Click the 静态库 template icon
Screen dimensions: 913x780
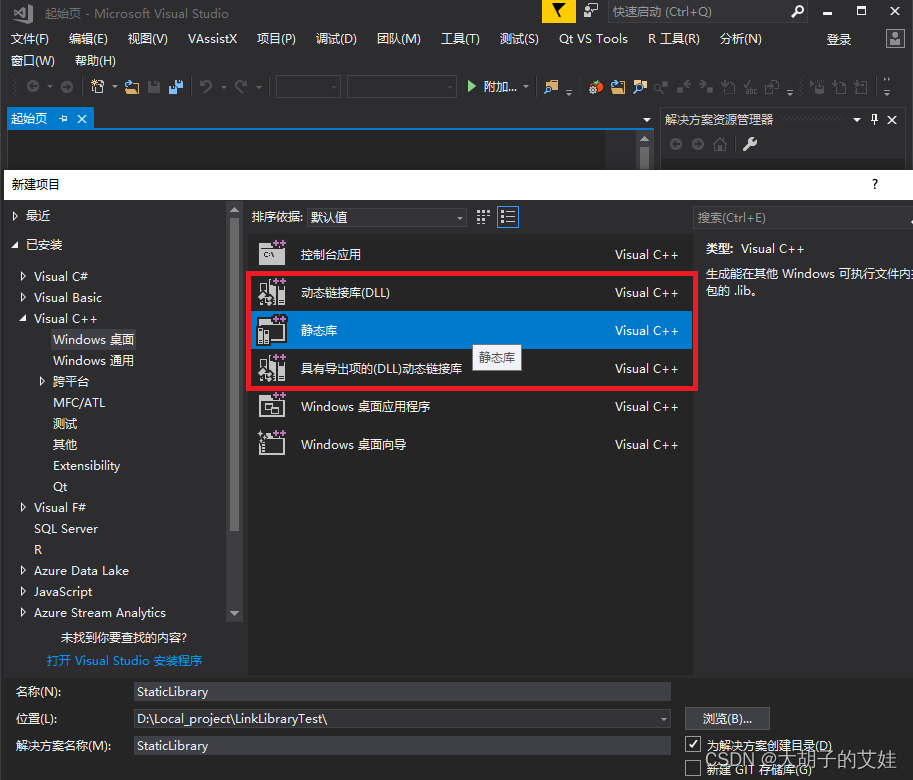click(x=272, y=330)
